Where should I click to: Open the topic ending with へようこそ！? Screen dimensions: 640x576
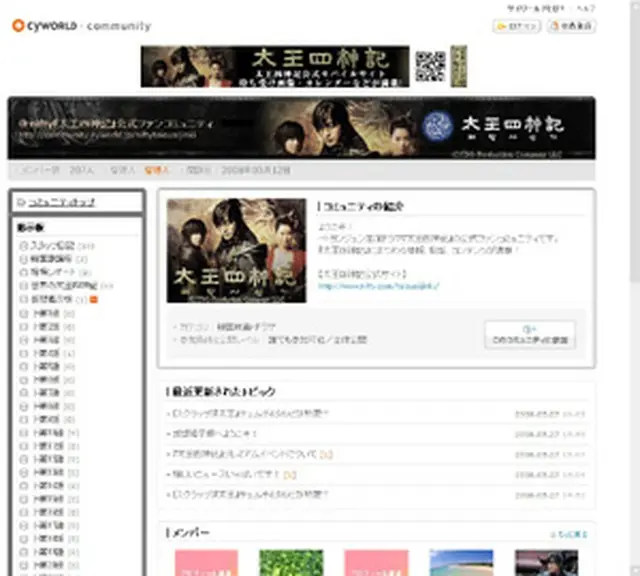coord(215,434)
